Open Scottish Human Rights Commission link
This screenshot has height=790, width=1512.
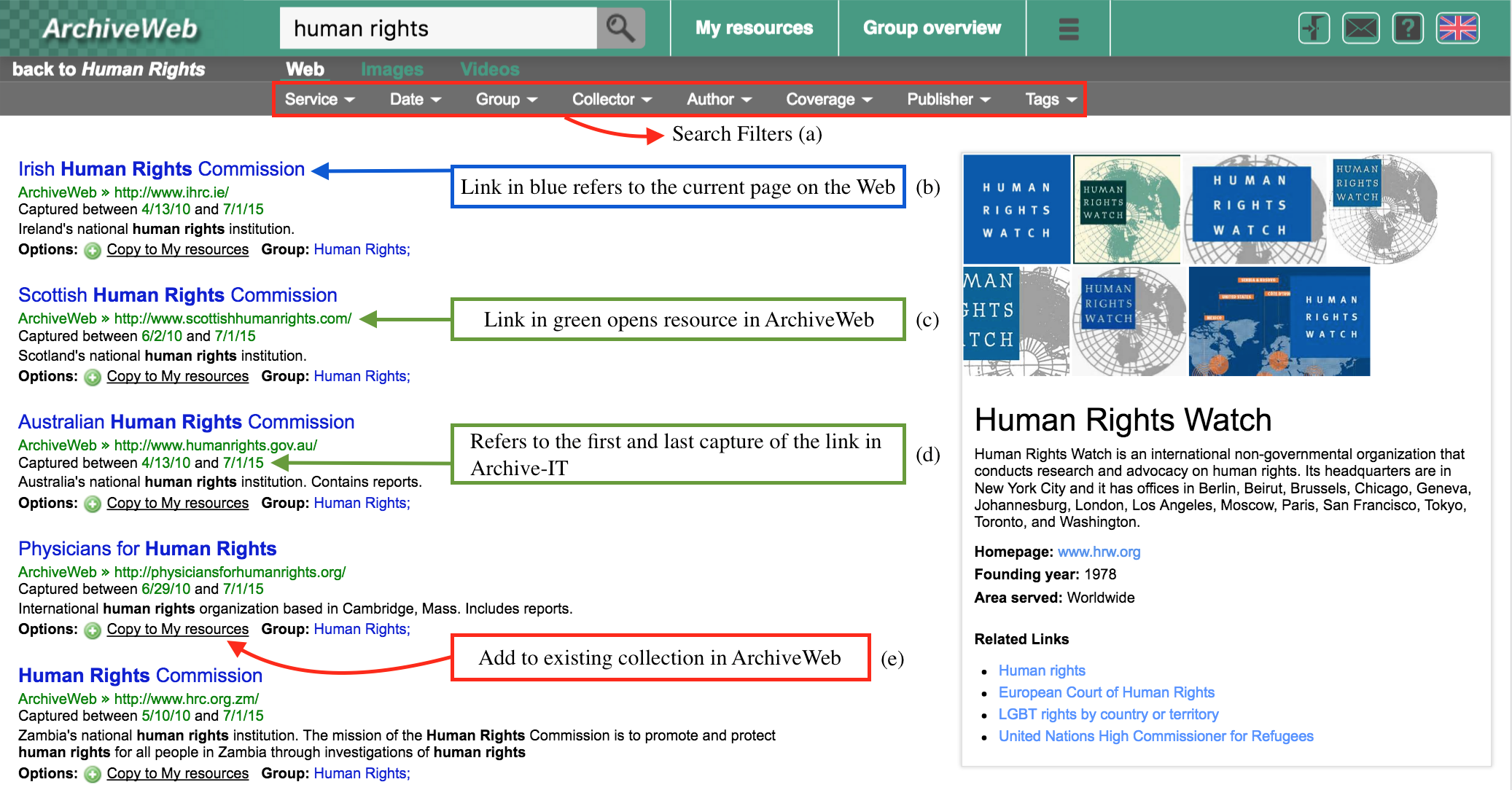(177, 295)
